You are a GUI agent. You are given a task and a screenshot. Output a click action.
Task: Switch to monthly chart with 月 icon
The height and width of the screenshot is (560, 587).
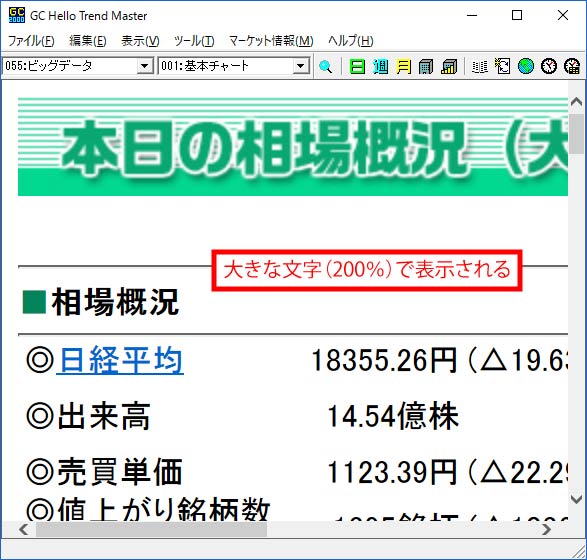coord(403,67)
